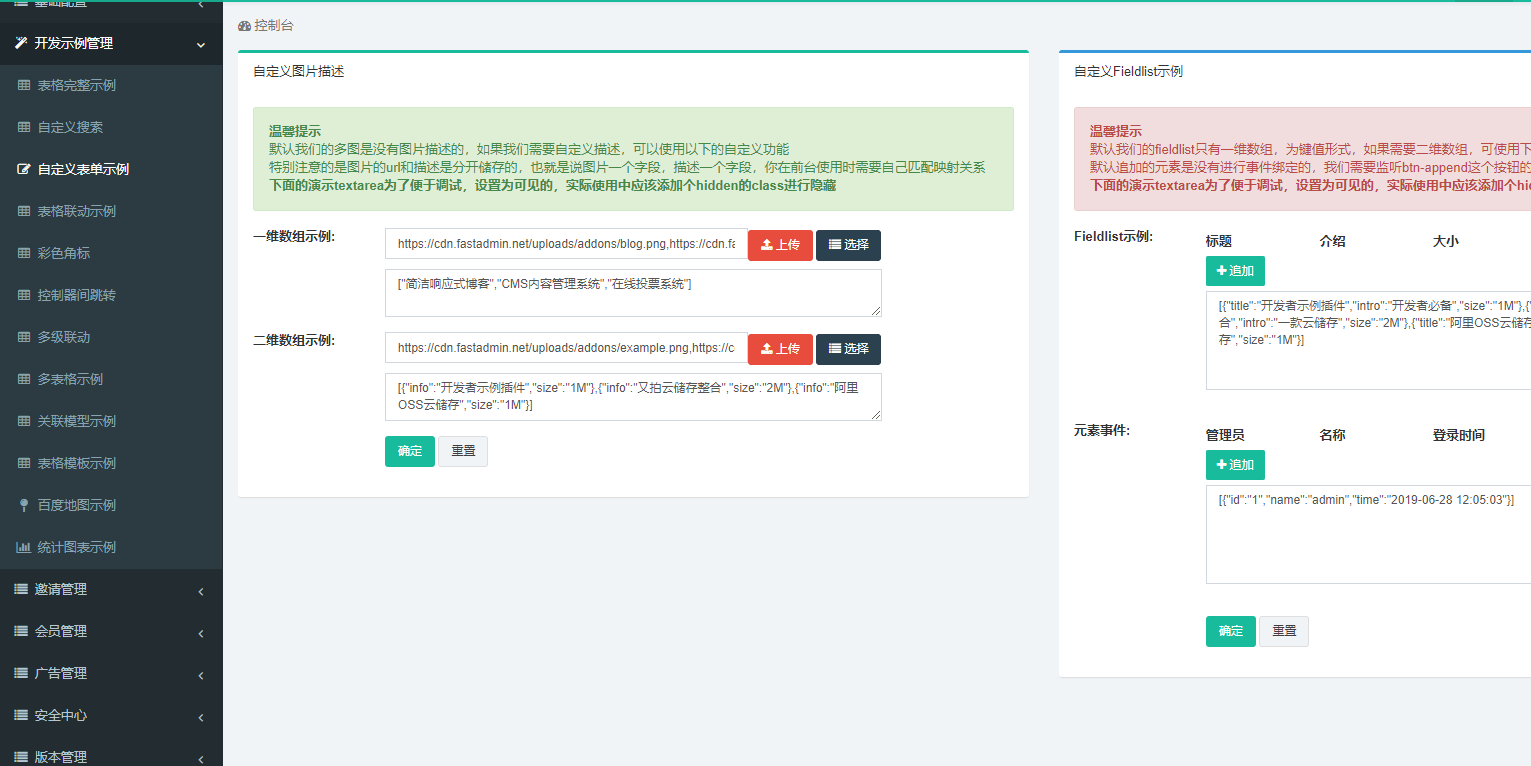The height and width of the screenshot is (766, 1531).
Task: Click the edit icon beside 自定义表单示例
Action: click(24, 169)
